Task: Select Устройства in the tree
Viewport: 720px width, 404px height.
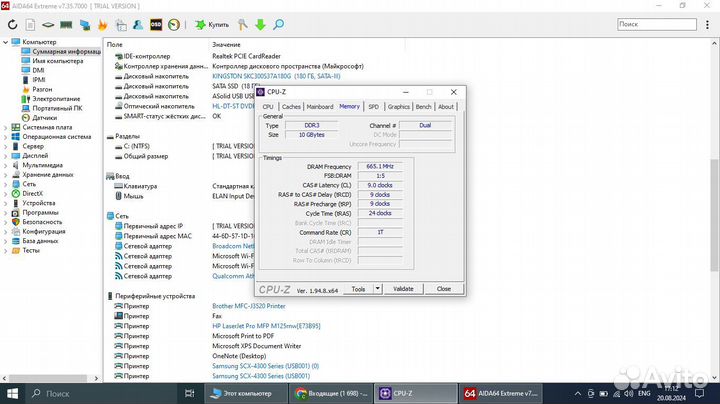Action: pos(39,203)
